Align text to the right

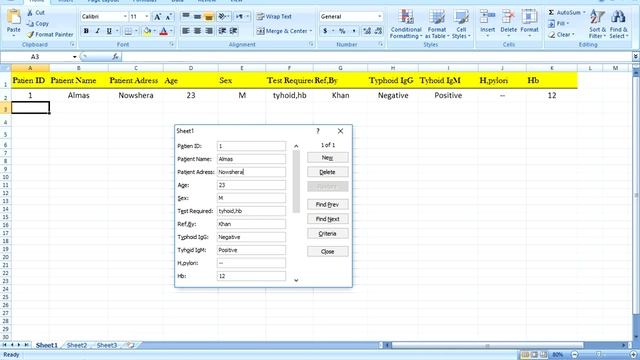coord(209,31)
